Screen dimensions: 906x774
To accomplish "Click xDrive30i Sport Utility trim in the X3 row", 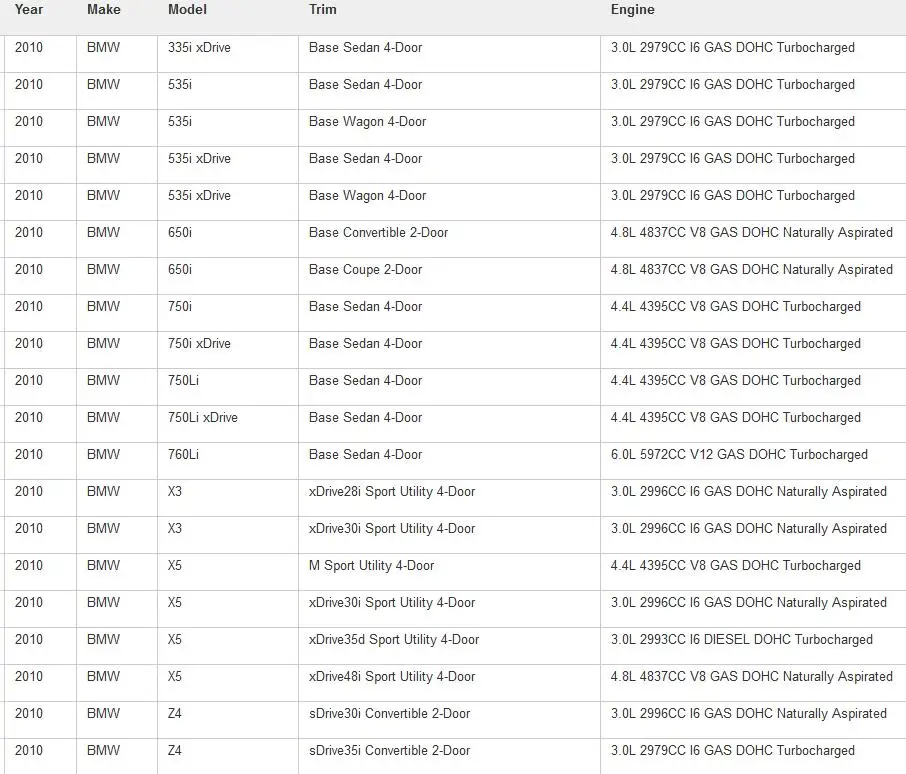I will [392, 528].
